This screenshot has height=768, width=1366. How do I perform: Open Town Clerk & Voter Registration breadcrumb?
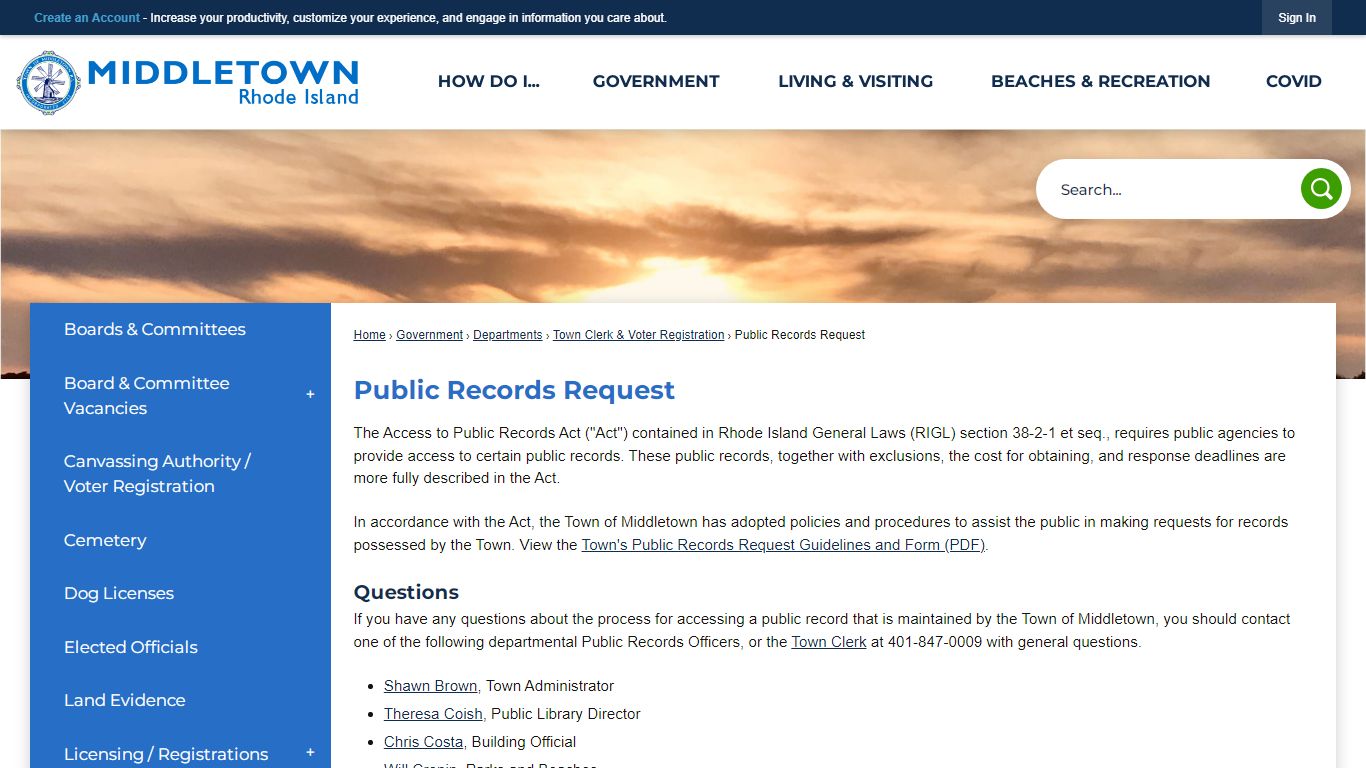tap(638, 335)
